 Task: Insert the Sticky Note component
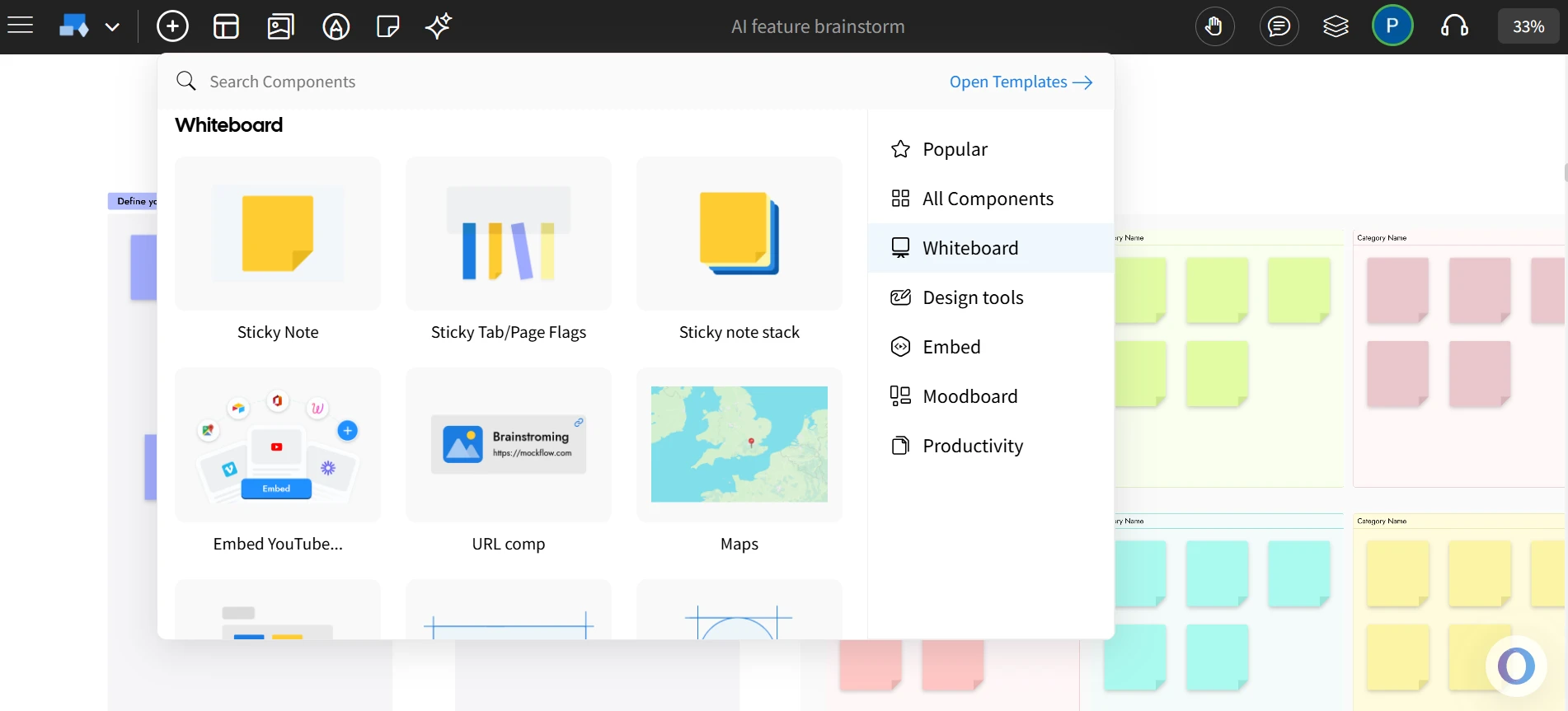coord(278,234)
